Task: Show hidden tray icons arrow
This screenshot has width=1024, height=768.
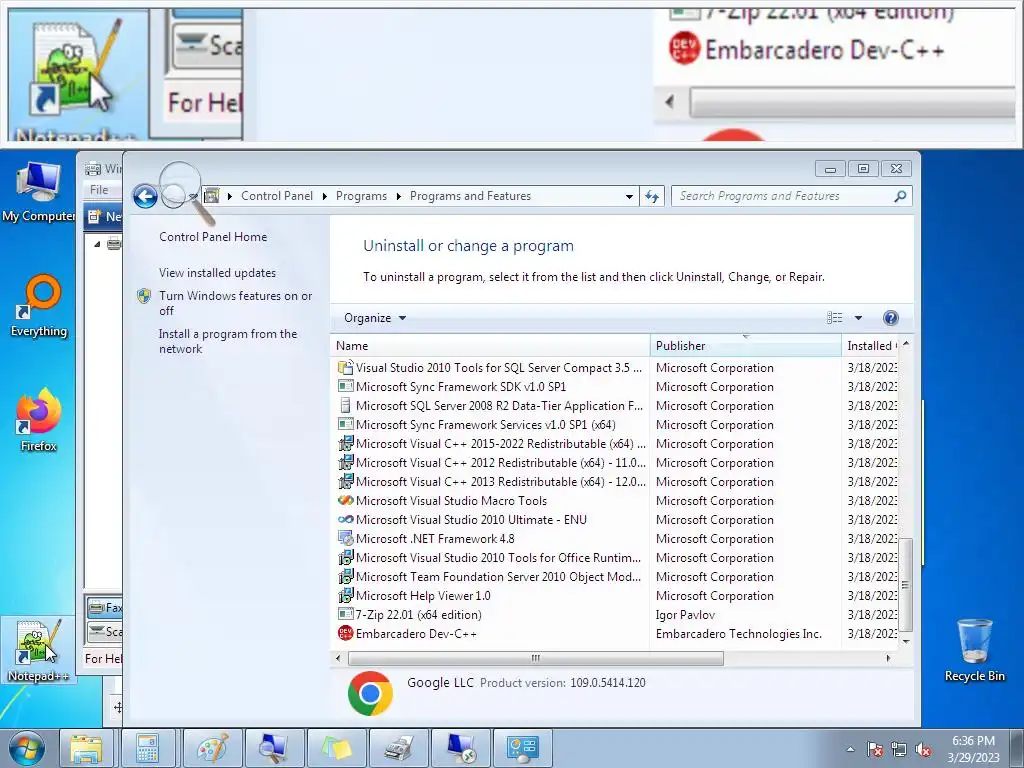Action: [850, 749]
